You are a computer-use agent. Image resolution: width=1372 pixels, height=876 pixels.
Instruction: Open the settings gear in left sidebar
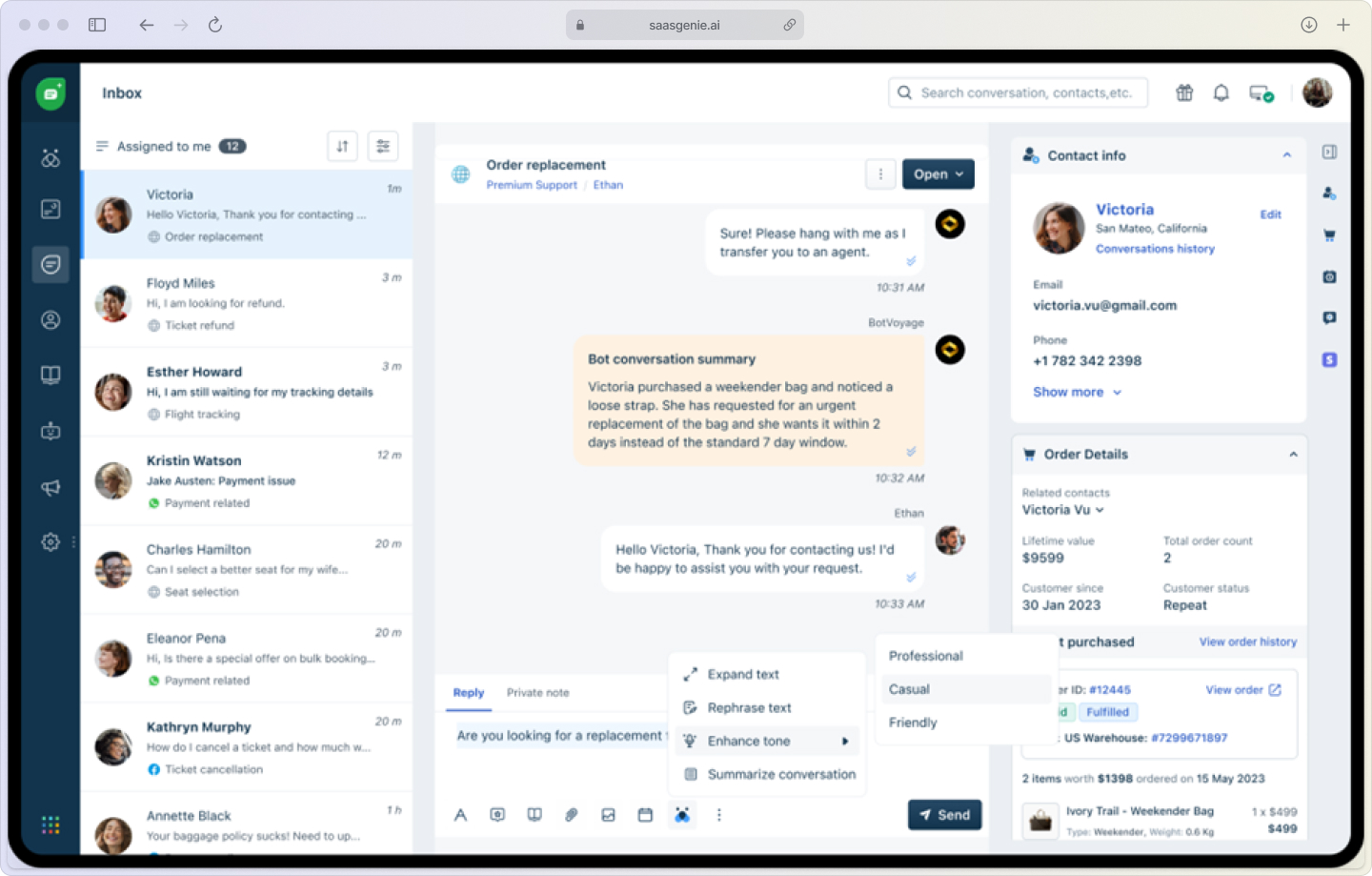coord(50,541)
